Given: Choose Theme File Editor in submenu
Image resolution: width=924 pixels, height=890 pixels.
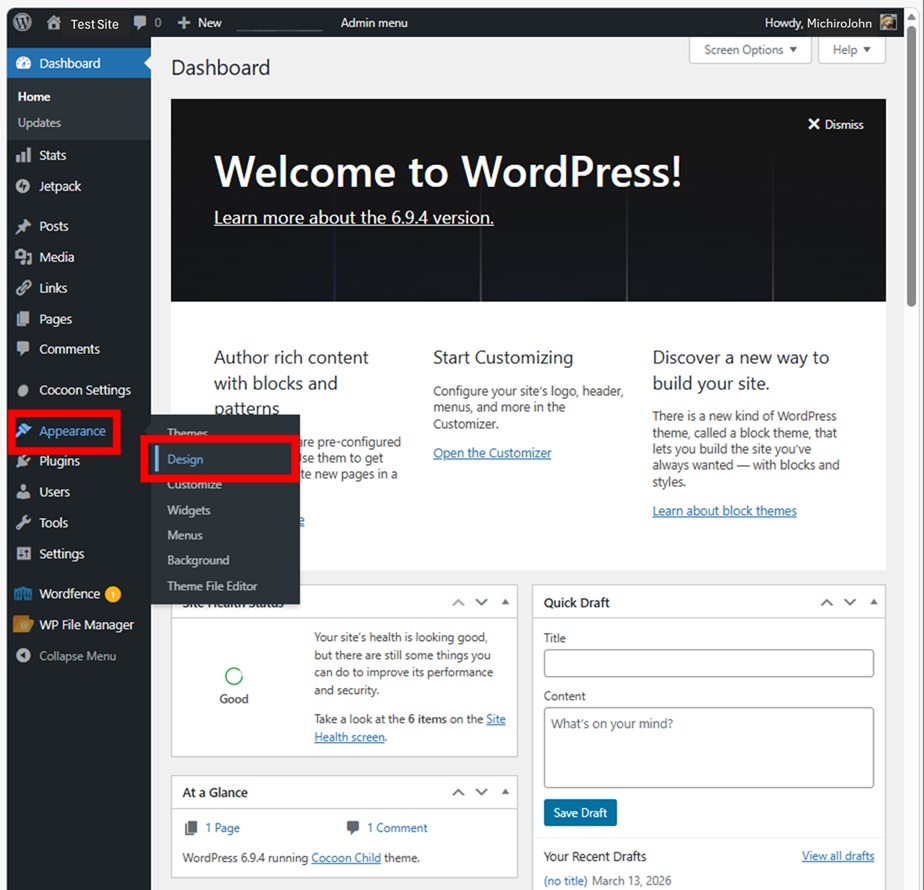Looking at the screenshot, I should point(212,586).
